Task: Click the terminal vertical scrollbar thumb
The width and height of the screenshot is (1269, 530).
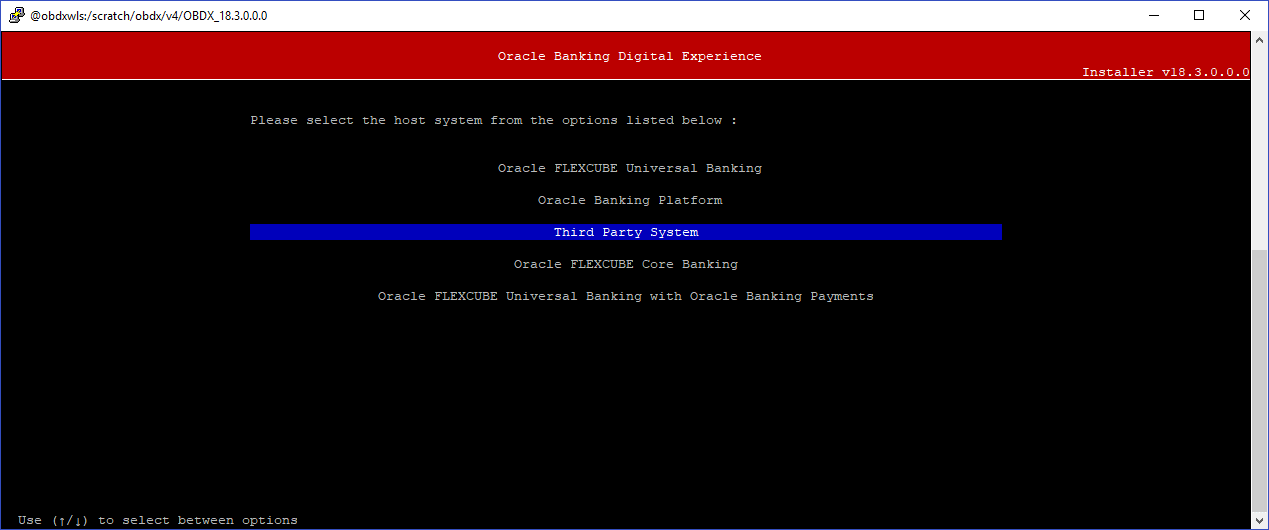Action: [1259, 380]
